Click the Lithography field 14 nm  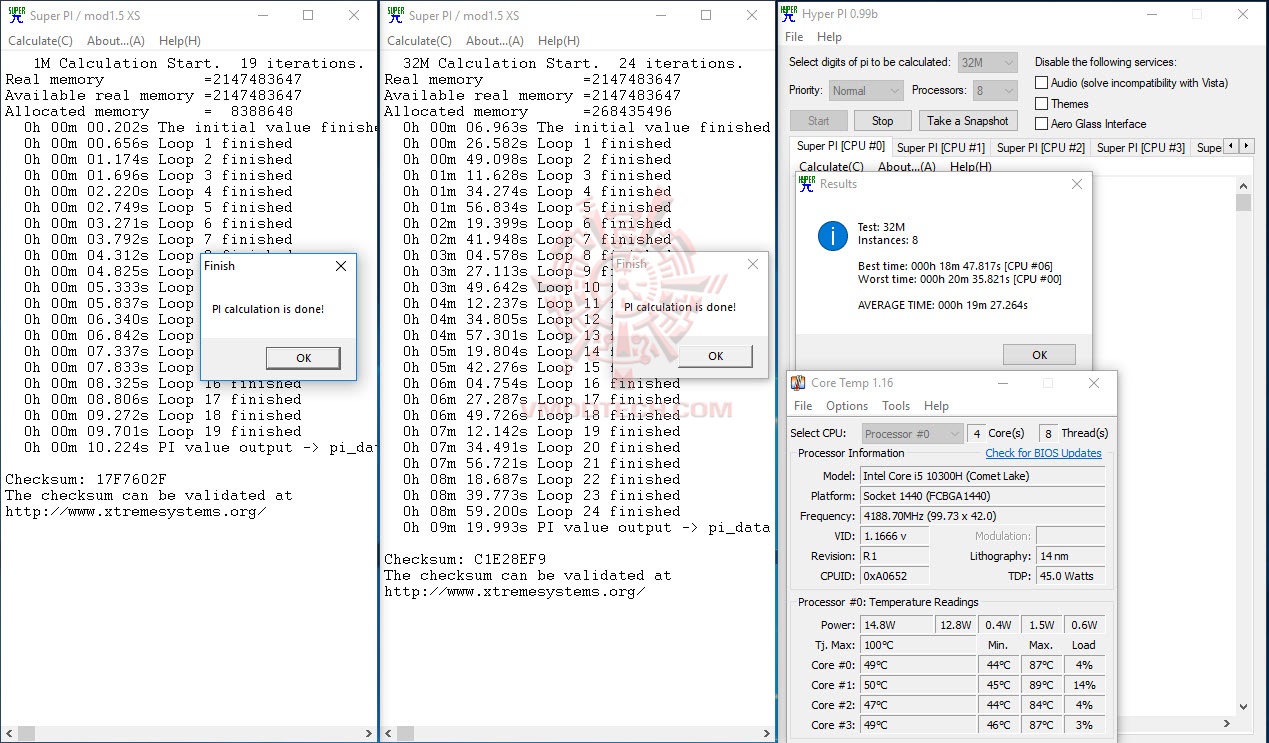click(x=1070, y=556)
